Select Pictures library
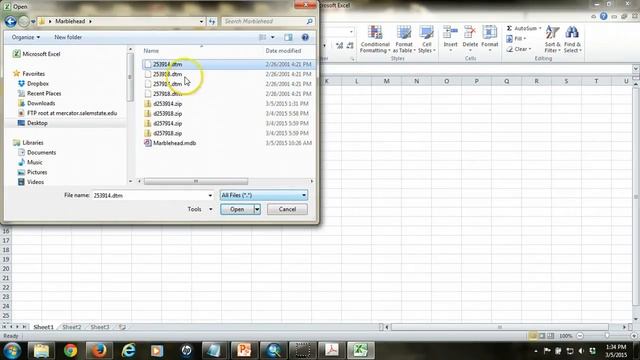The image size is (640, 360). coord(37,172)
